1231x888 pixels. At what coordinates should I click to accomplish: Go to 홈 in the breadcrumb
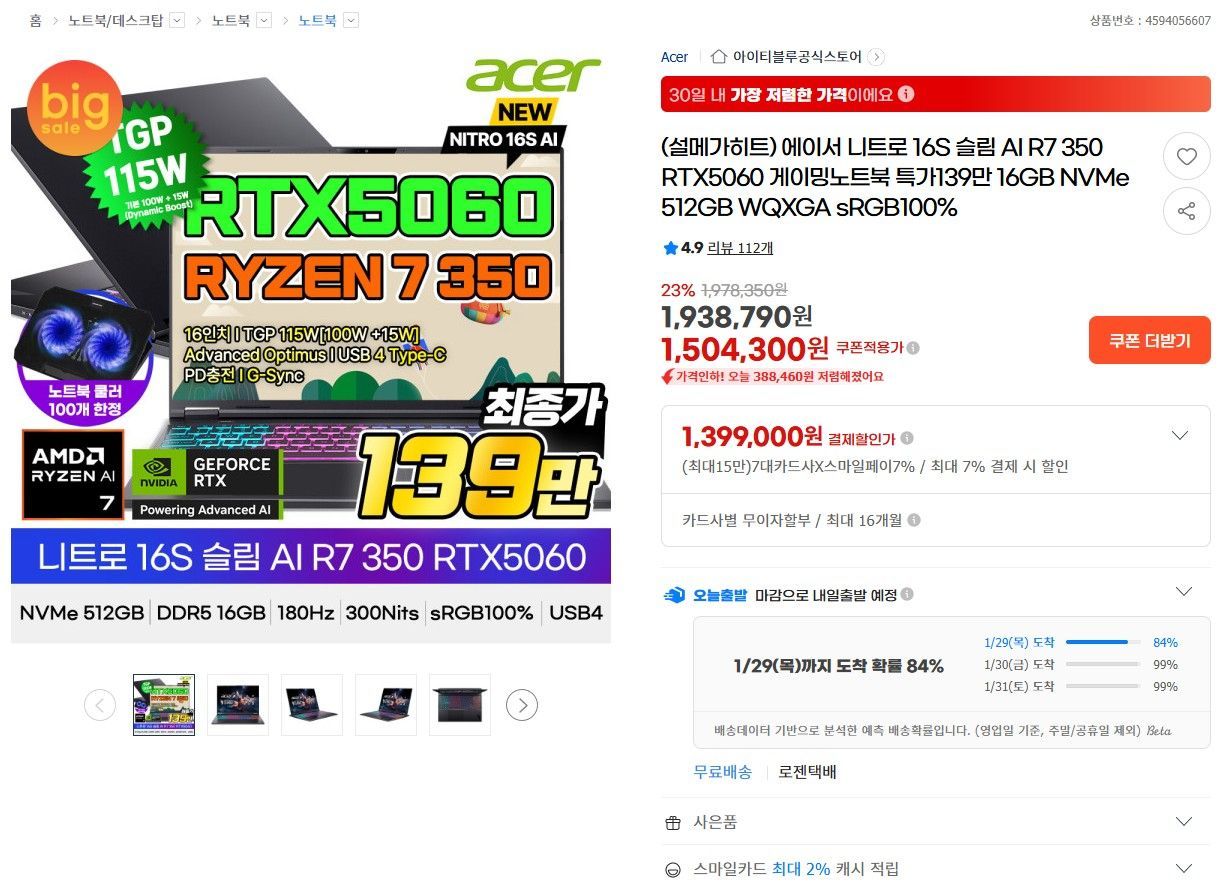[x=35, y=20]
